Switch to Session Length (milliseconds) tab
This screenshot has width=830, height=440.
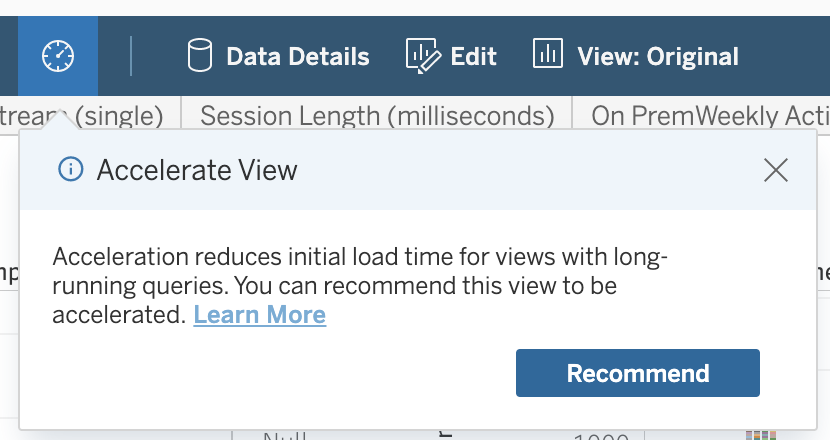(x=377, y=116)
